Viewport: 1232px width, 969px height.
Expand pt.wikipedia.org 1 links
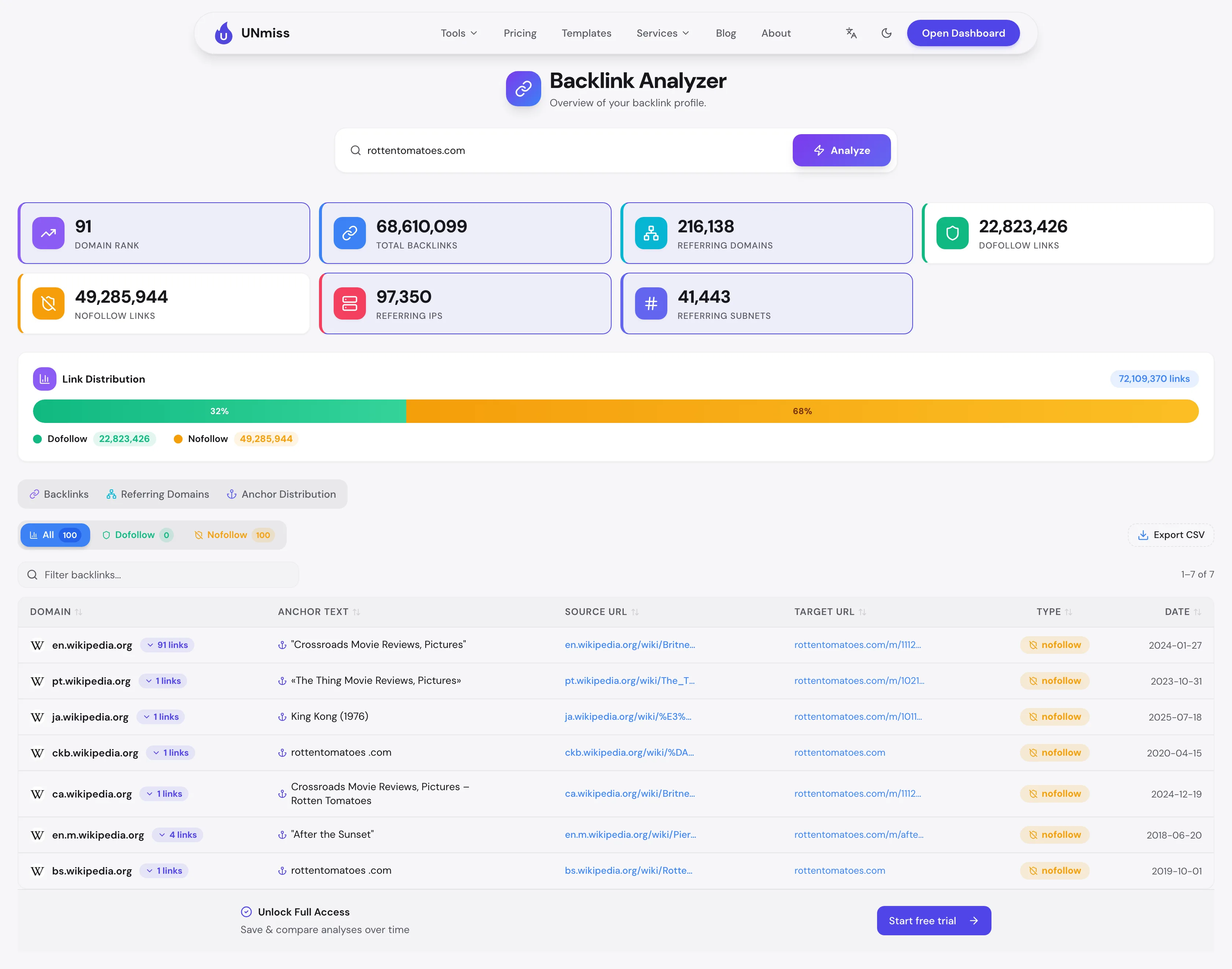164,681
